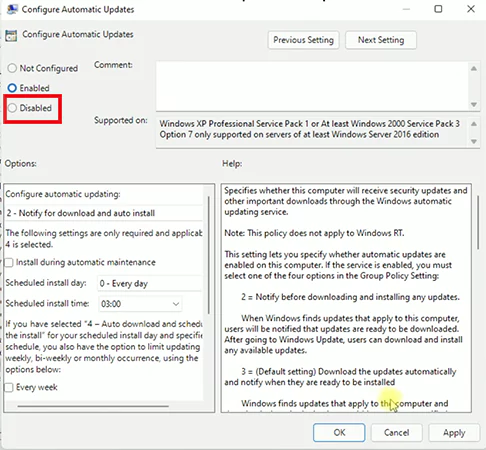Select the Not Configured radio button
The width and height of the screenshot is (486, 450).
pyautogui.click(x=12, y=68)
